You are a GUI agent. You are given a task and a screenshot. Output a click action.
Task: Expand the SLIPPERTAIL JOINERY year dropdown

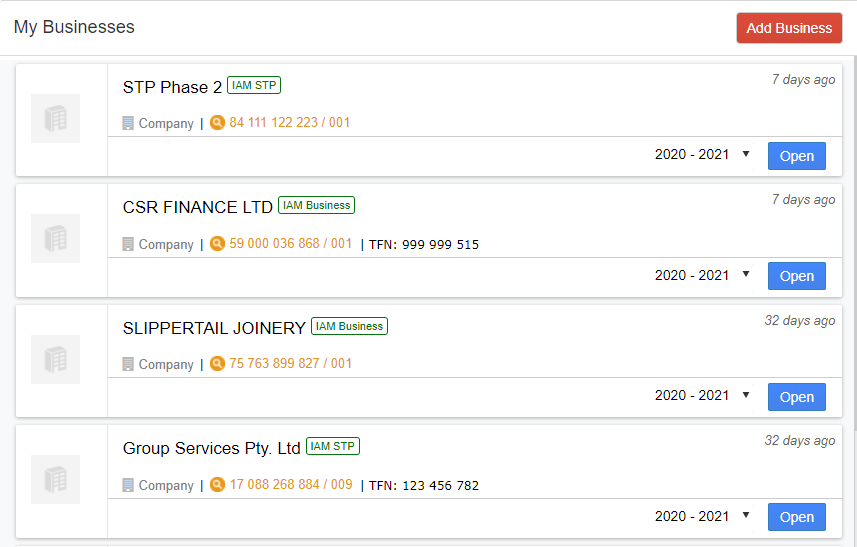[x=702, y=396]
